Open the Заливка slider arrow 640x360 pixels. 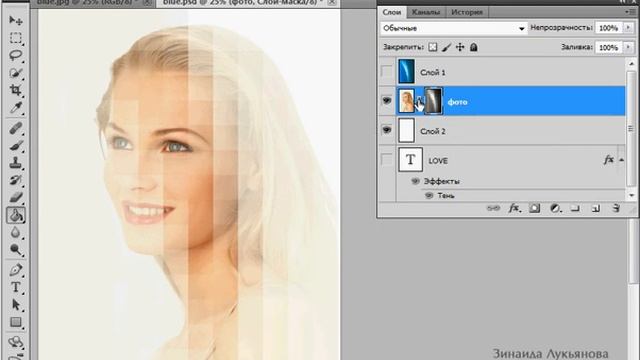pyautogui.click(x=628, y=47)
